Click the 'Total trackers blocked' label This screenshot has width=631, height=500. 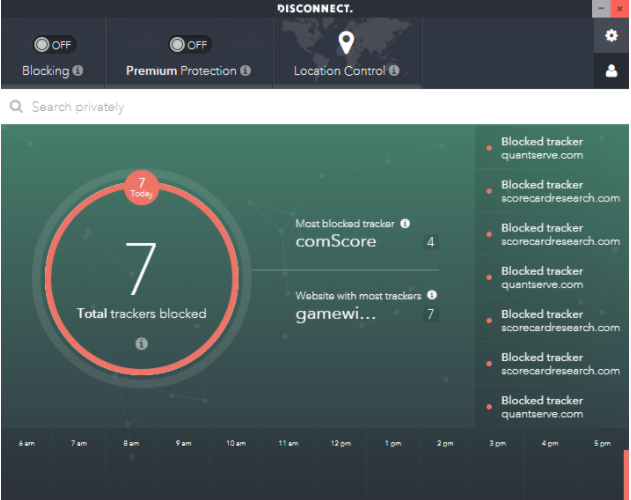(x=141, y=314)
